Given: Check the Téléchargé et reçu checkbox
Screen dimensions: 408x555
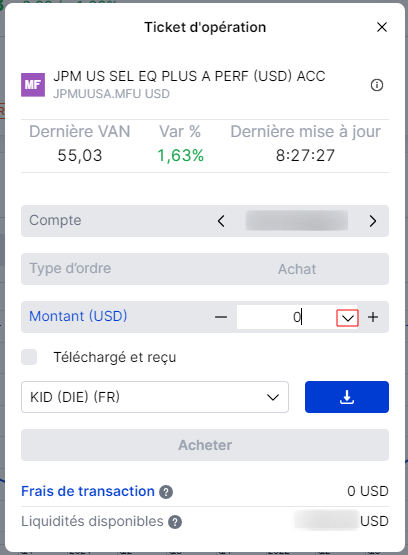Looking at the screenshot, I should tap(29, 357).
